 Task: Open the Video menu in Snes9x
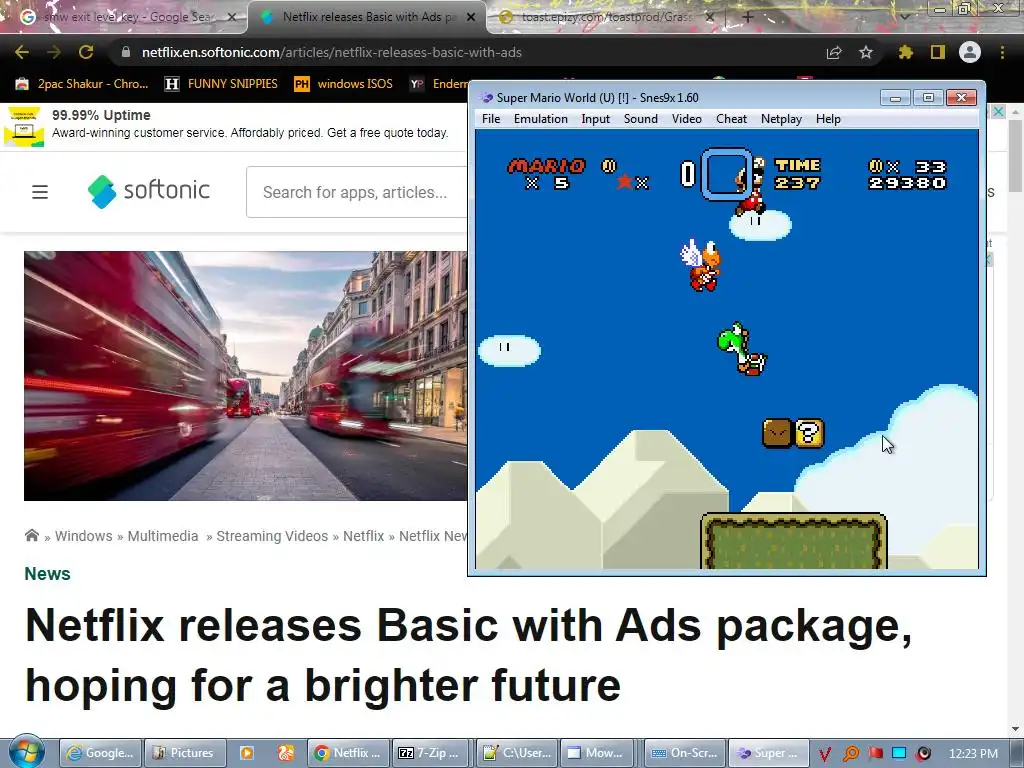click(686, 119)
